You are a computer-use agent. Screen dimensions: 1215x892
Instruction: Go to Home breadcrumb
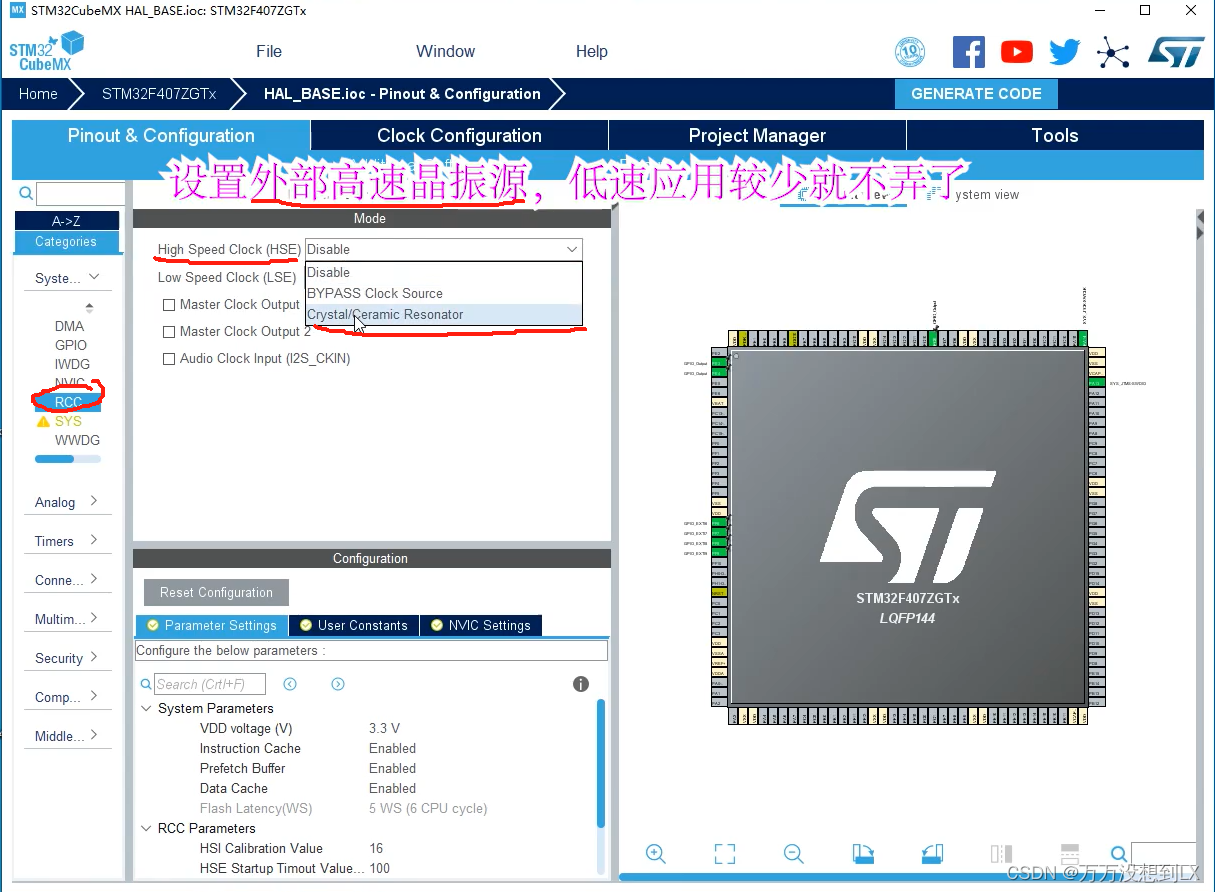38,94
